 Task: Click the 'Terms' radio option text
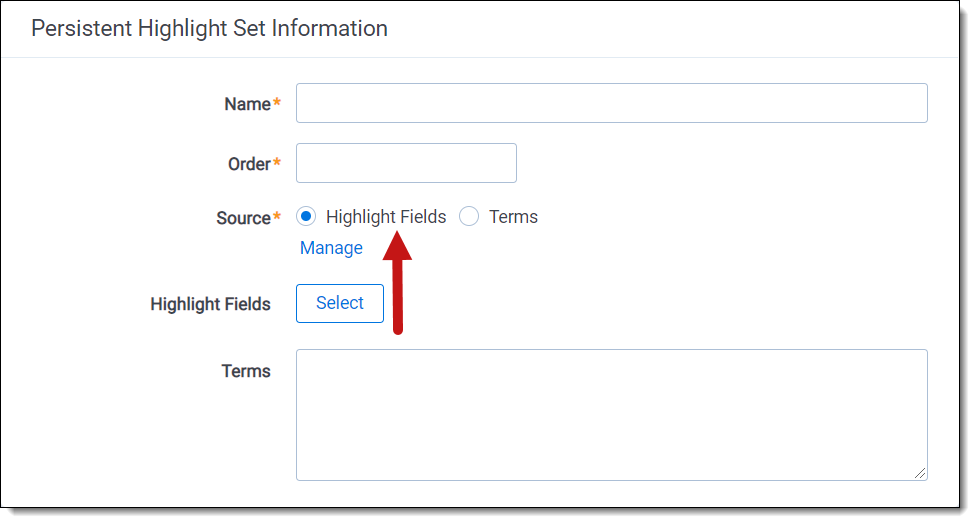(513, 217)
